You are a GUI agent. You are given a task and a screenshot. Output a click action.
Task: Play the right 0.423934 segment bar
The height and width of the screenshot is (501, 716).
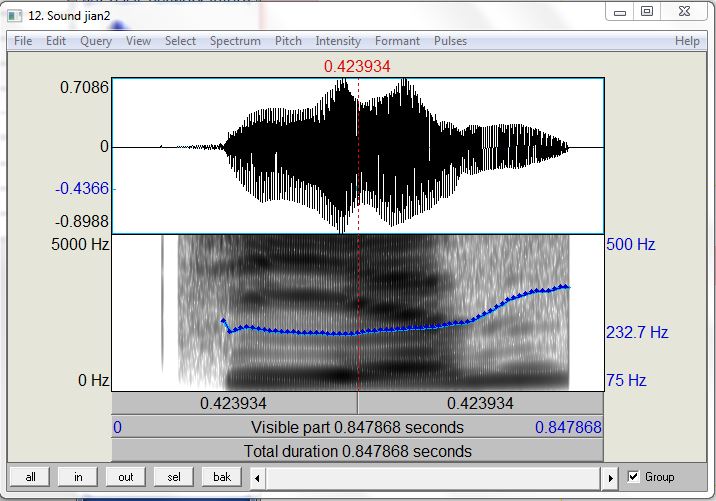[480, 404]
